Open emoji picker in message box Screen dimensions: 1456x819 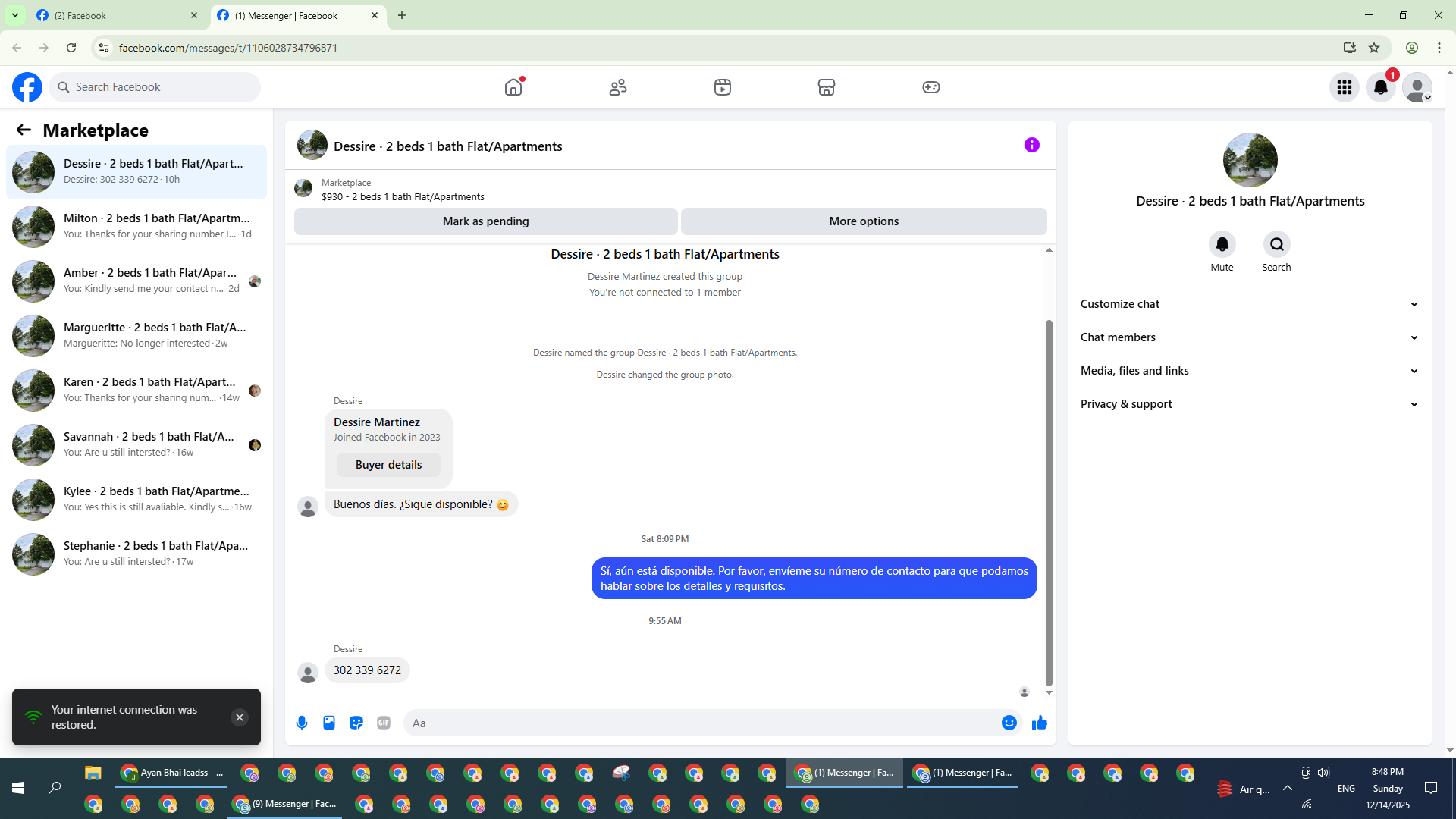1009,723
